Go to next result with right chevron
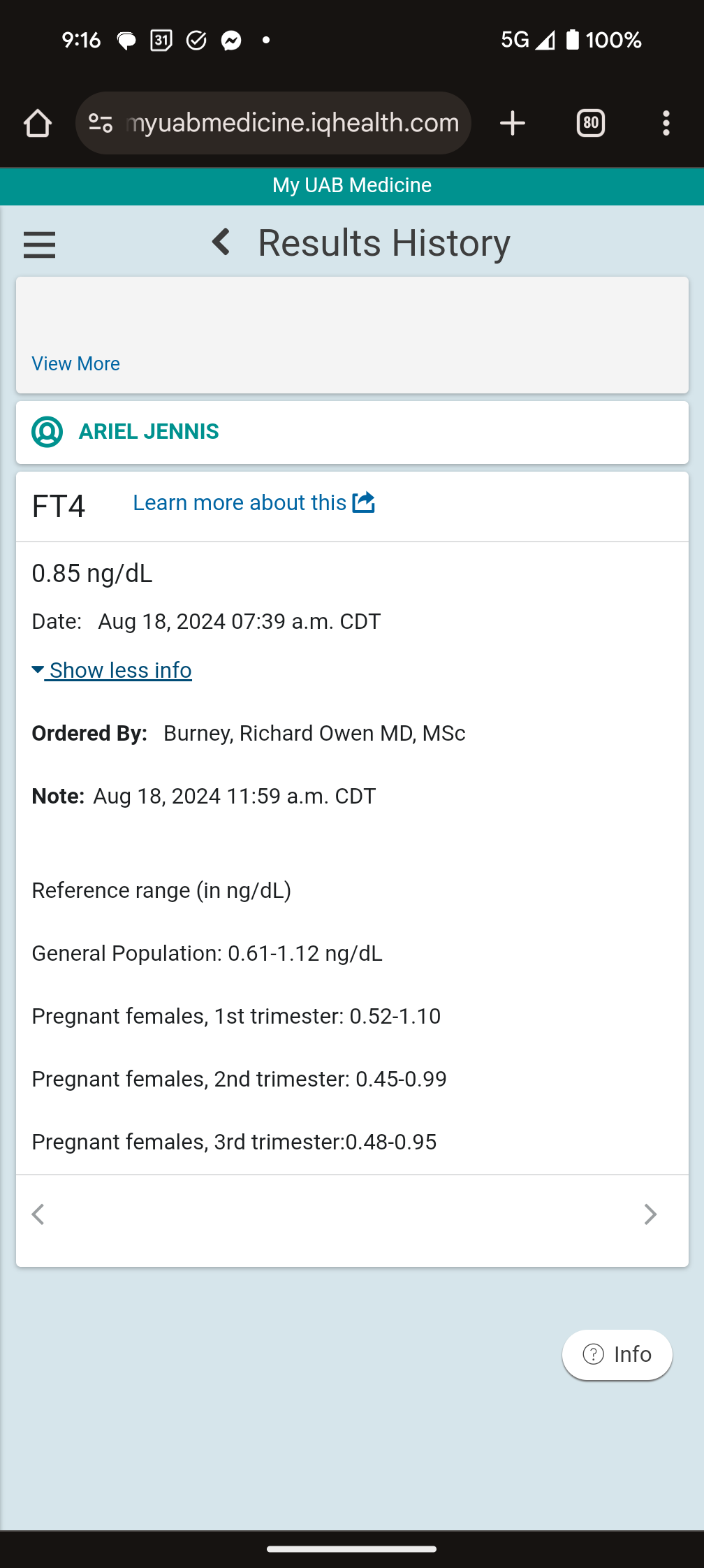704x1568 pixels. click(x=650, y=1214)
